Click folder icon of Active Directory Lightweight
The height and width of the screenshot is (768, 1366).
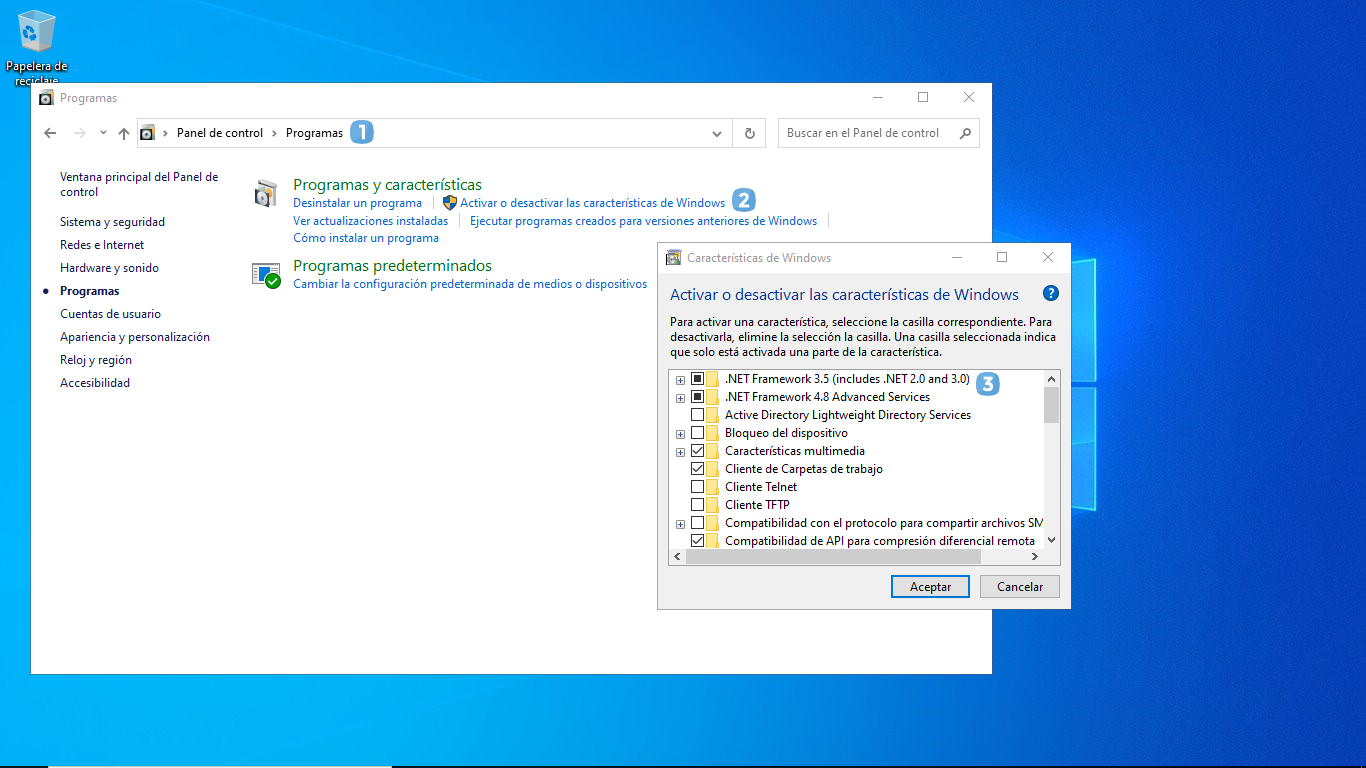pyautogui.click(x=712, y=415)
